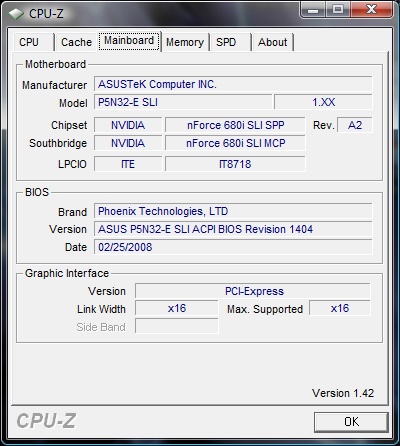The width and height of the screenshot is (400, 446).
Task: Click nForce 680i SLI SPP value
Action: tap(235, 125)
